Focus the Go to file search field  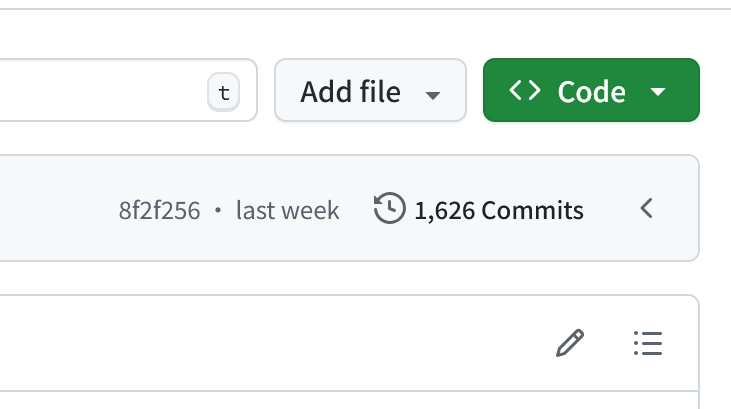tap(126, 90)
